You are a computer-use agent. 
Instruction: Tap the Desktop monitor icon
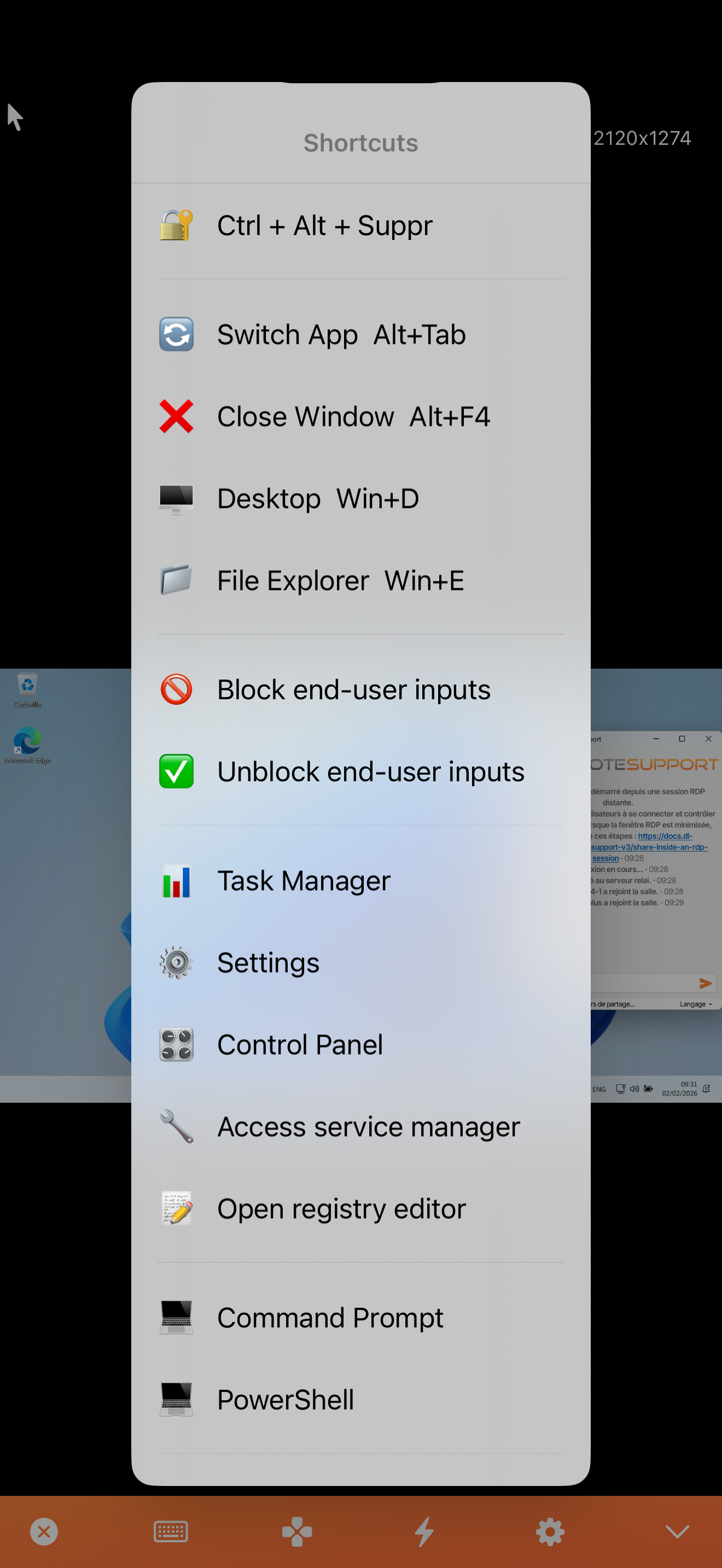pyautogui.click(x=177, y=499)
